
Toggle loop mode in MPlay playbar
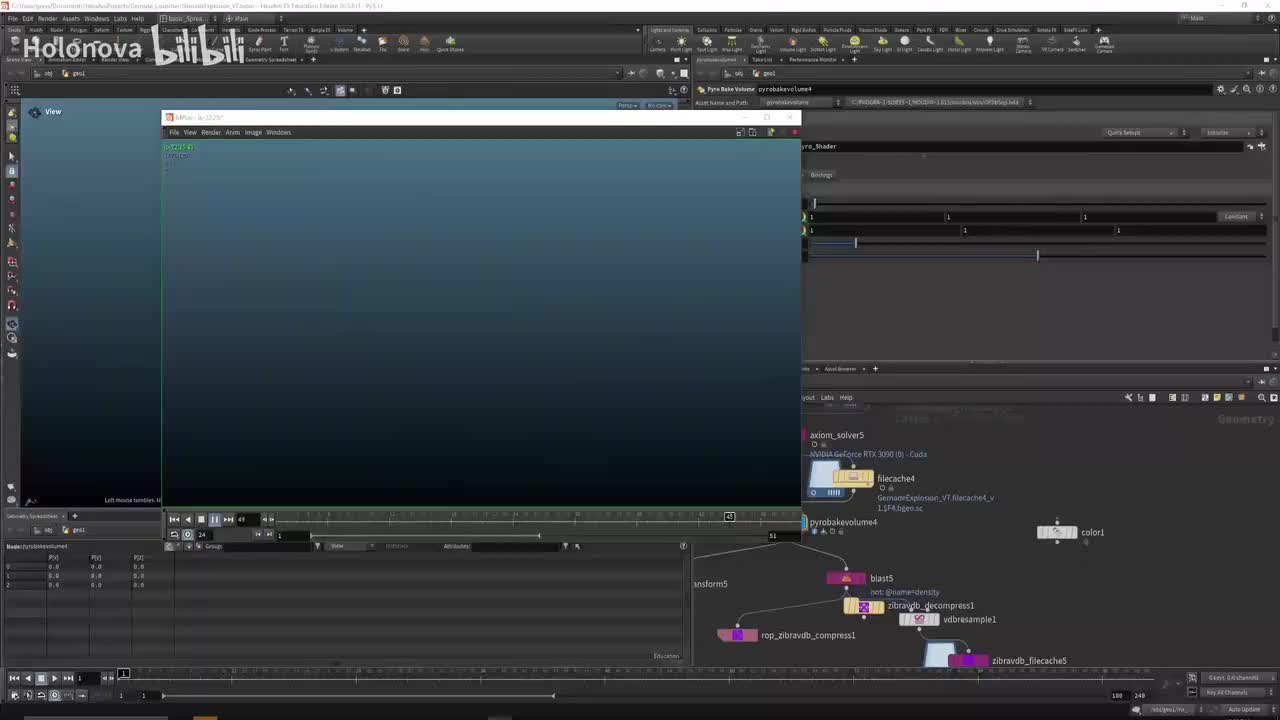click(x=174, y=534)
